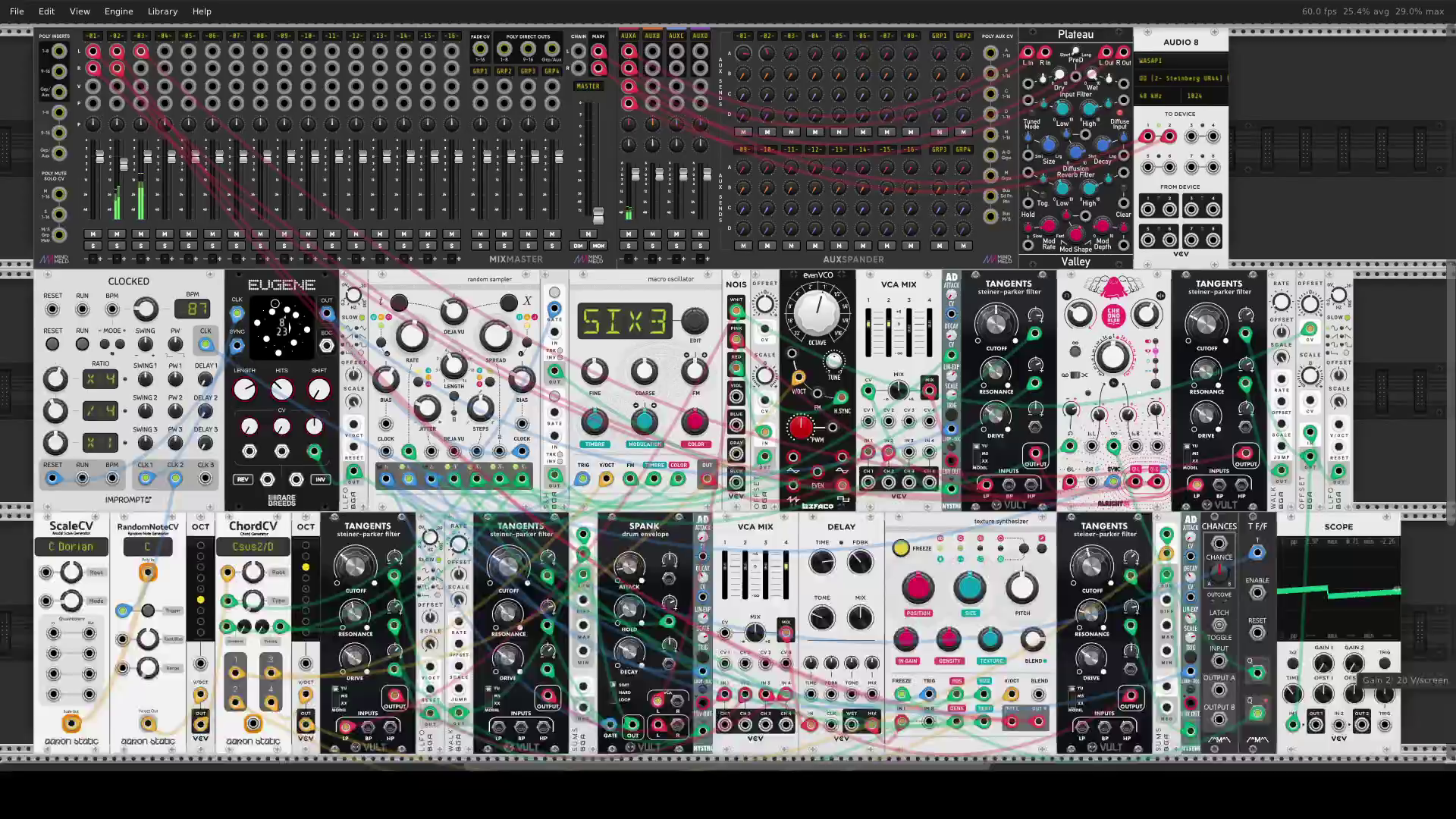Open the Steinberg UR44 device selector
The image size is (1456, 819).
coord(1180,78)
